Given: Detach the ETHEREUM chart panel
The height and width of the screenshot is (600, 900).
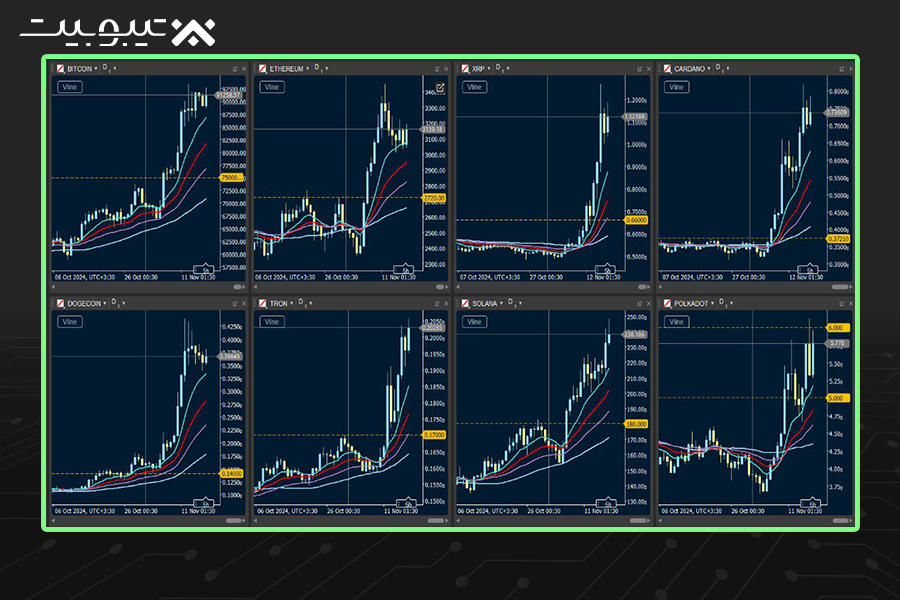Looking at the screenshot, I should coord(437,69).
